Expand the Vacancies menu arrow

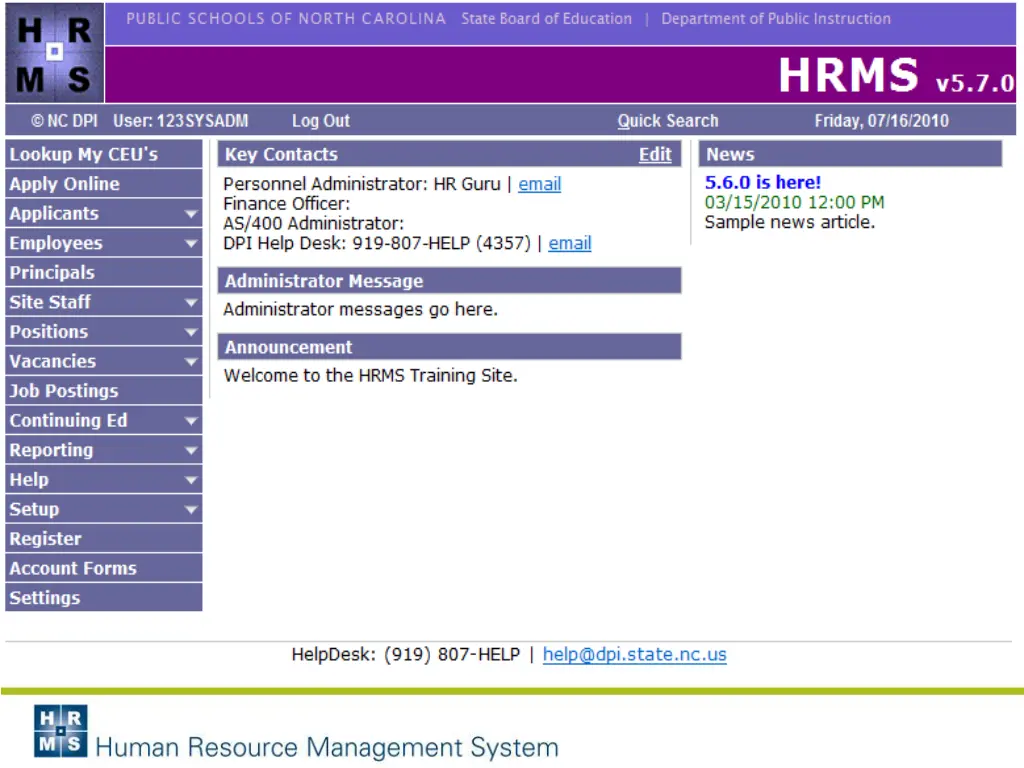click(191, 362)
